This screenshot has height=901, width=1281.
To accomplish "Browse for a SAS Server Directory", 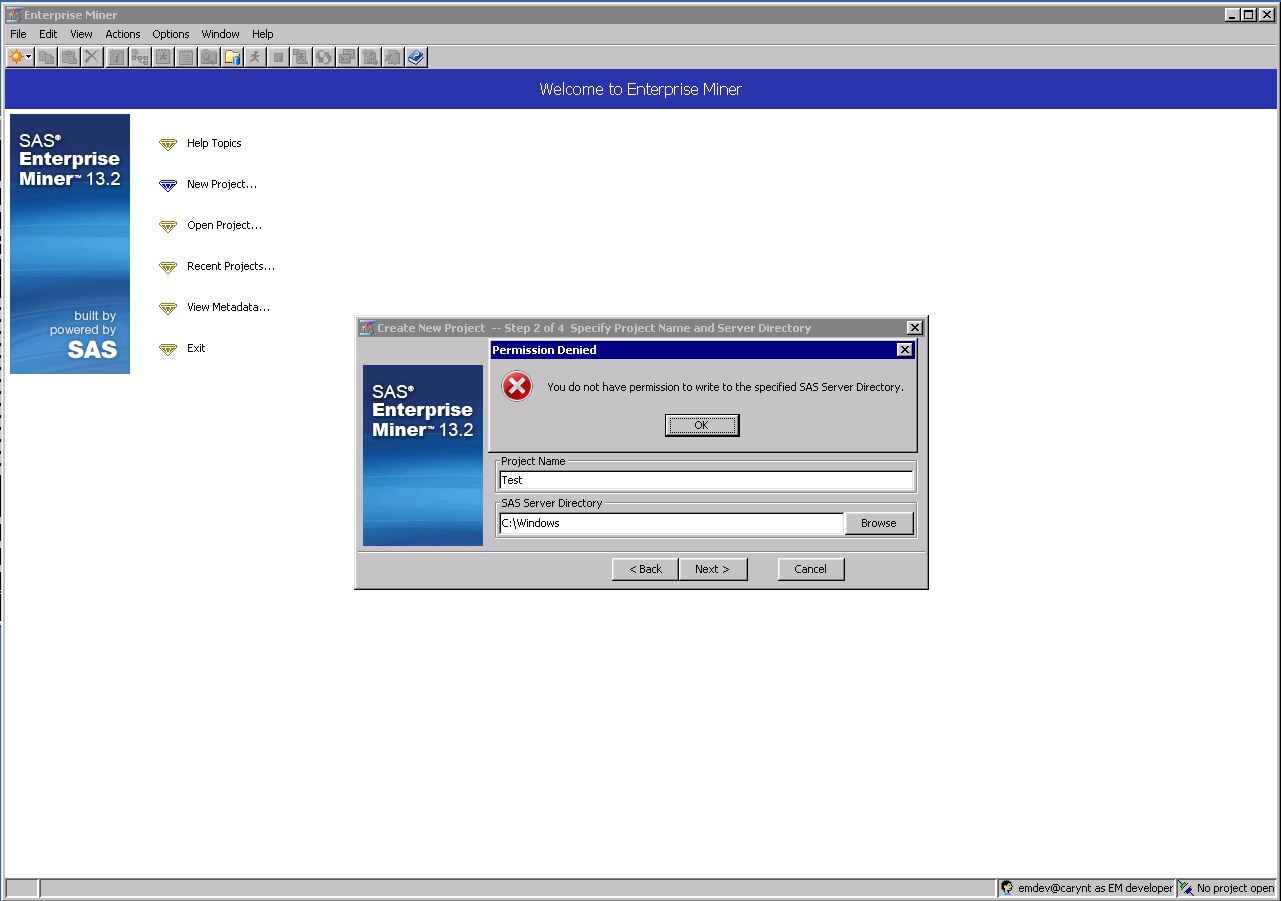I will pos(877,522).
